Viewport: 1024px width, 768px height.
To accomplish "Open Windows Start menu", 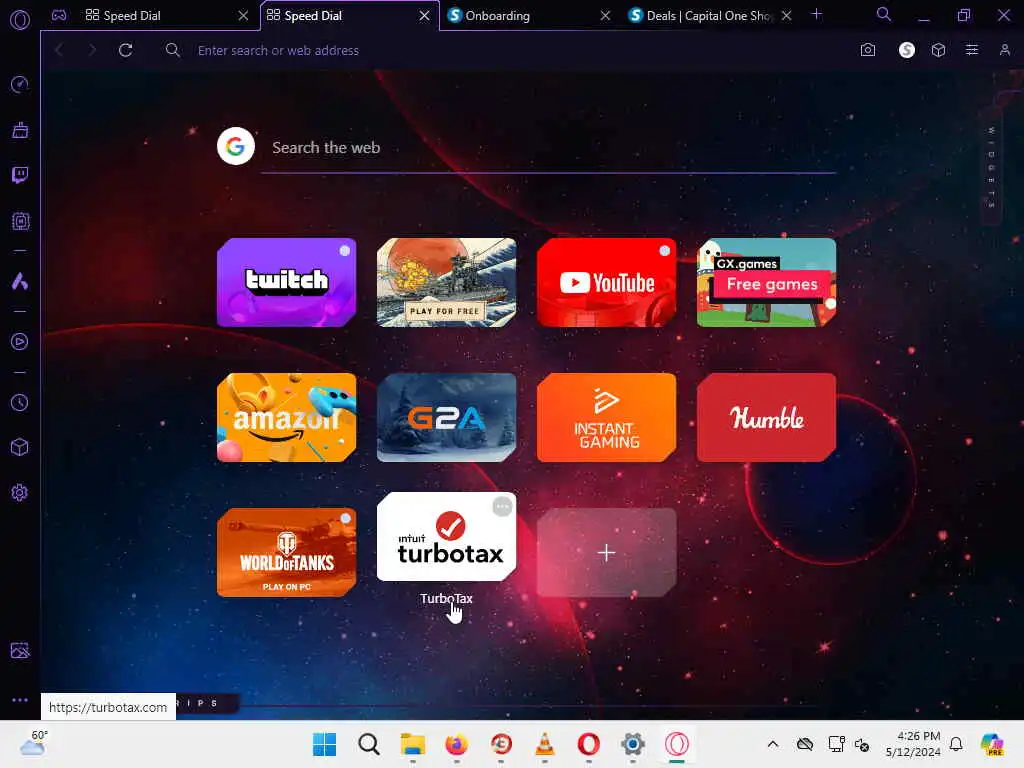I will click(x=325, y=744).
